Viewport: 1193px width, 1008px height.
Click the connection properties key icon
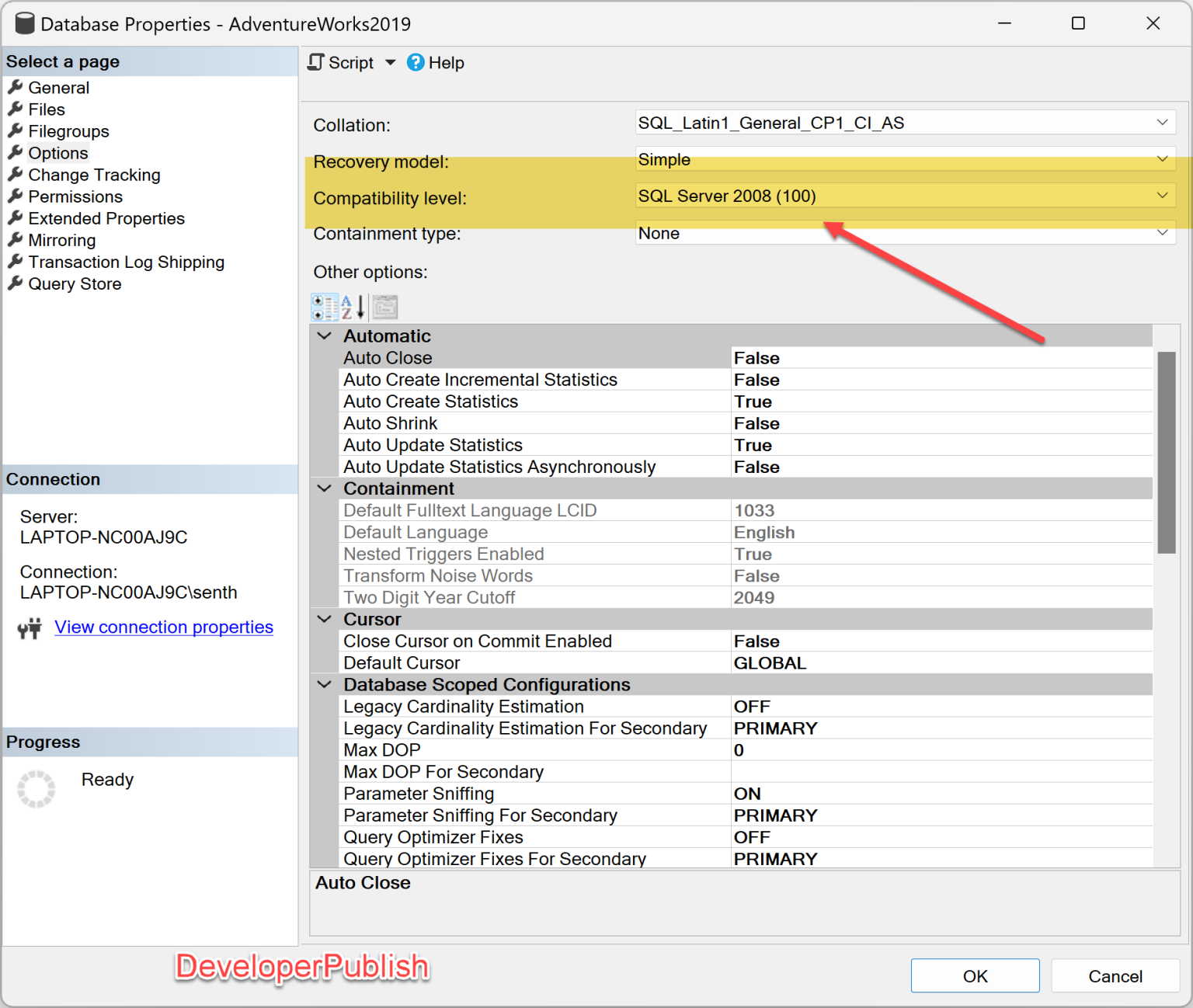(29, 627)
